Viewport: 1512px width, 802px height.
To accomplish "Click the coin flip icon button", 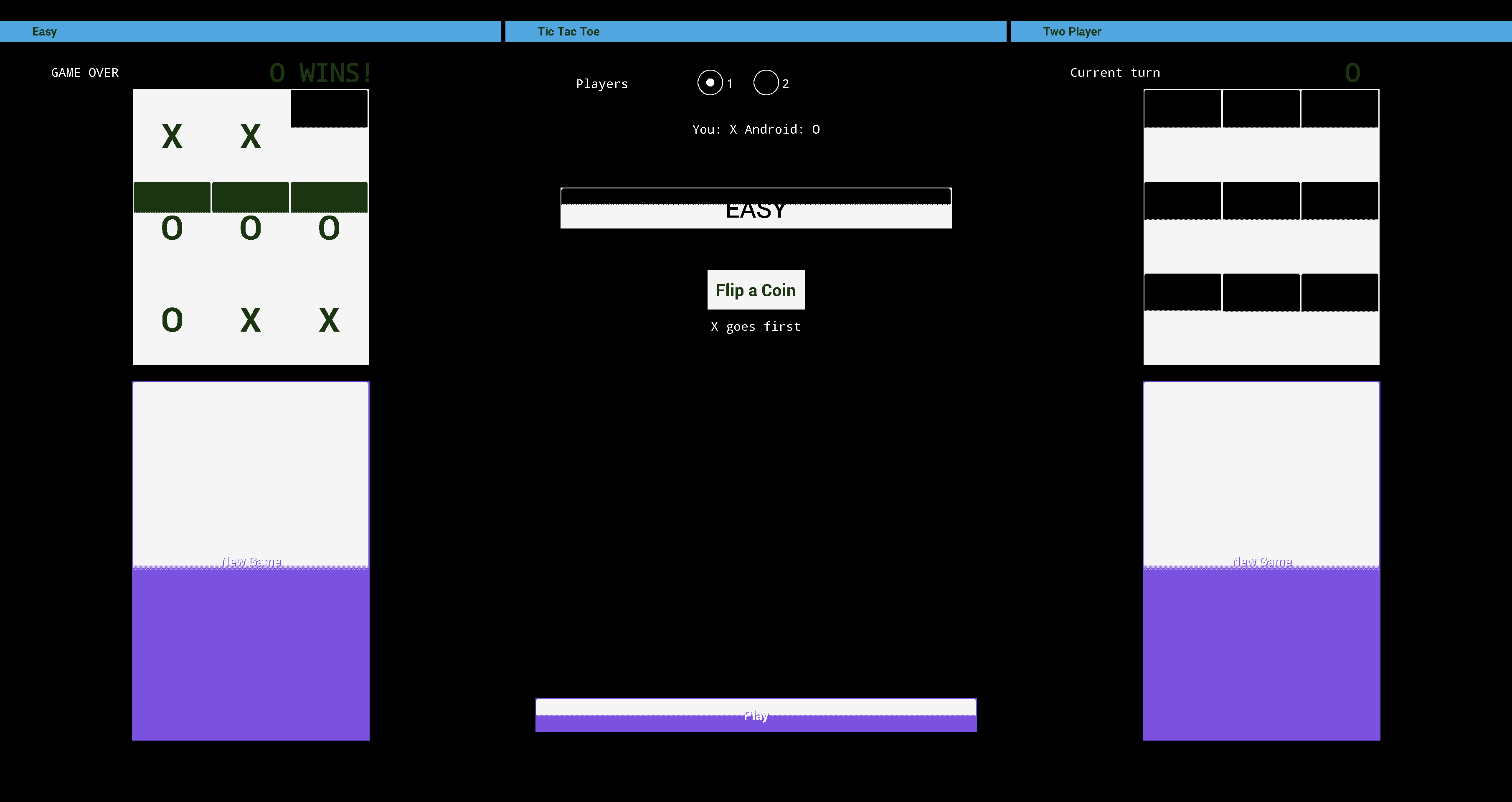I will [x=755, y=290].
